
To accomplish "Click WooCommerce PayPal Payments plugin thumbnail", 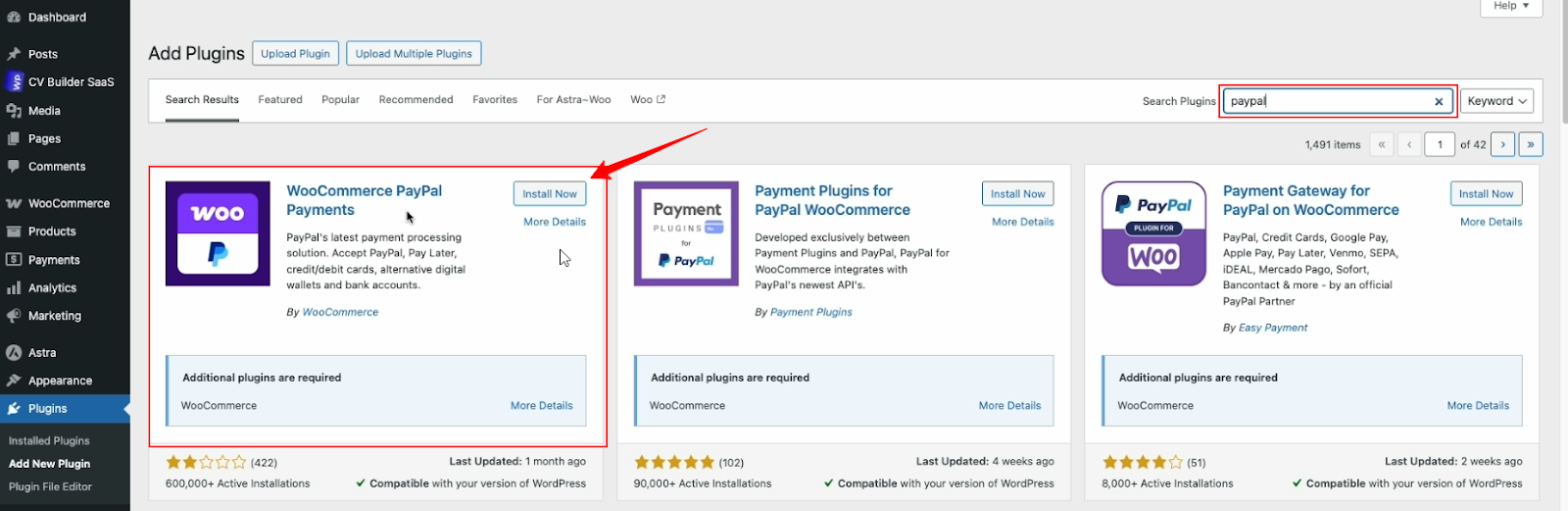I will pos(218,233).
